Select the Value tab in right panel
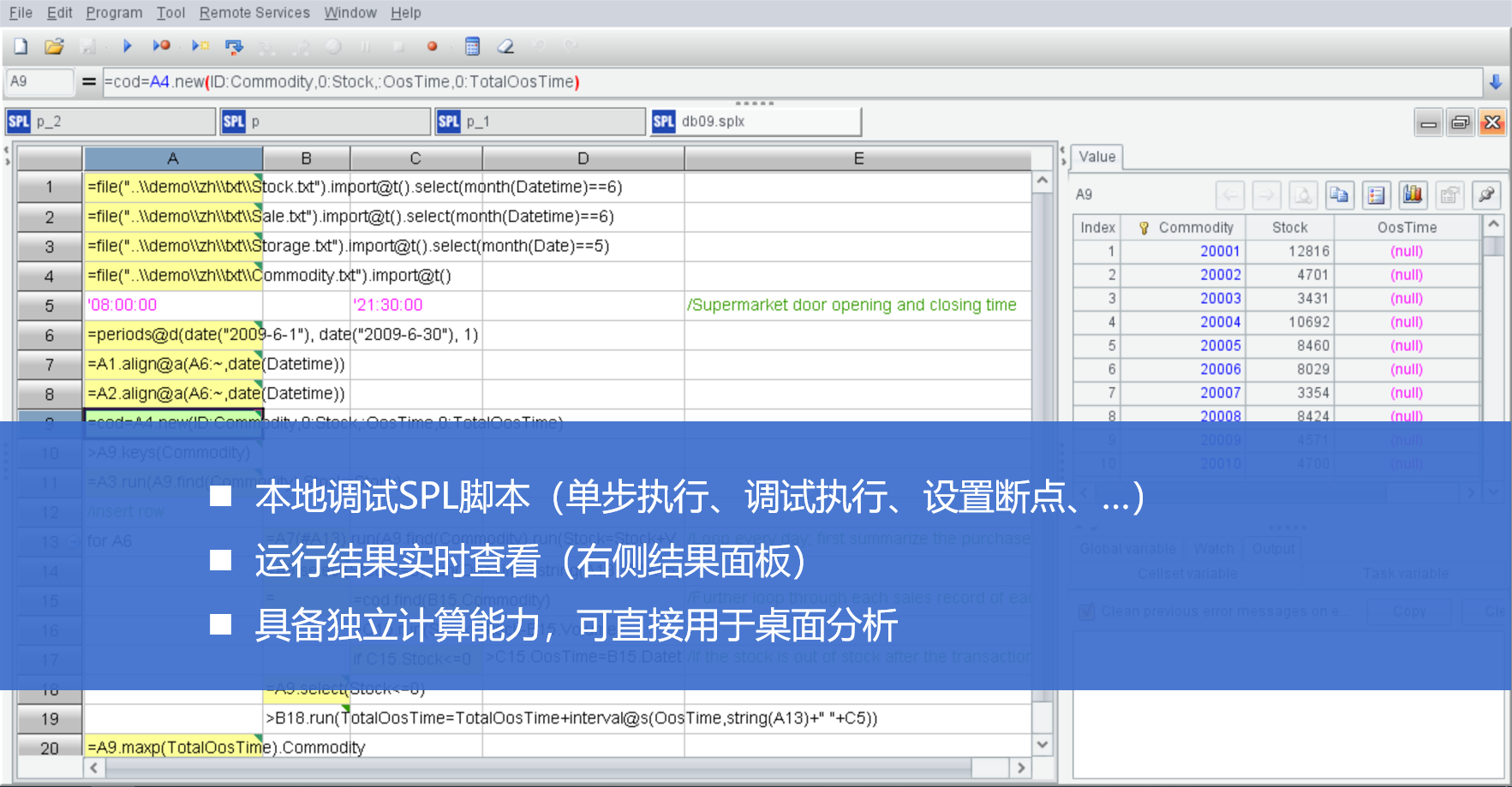Screen dimensions: 1512x787 1097,157
